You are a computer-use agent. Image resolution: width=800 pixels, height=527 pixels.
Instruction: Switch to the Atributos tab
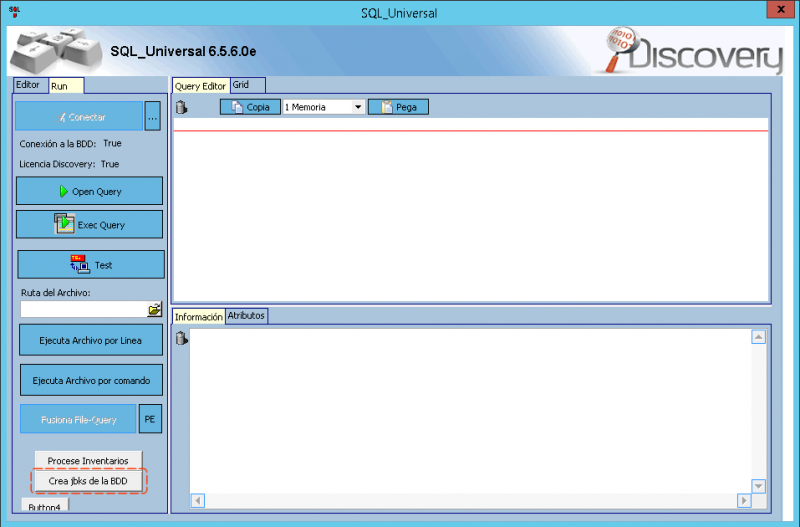point(246,316)
